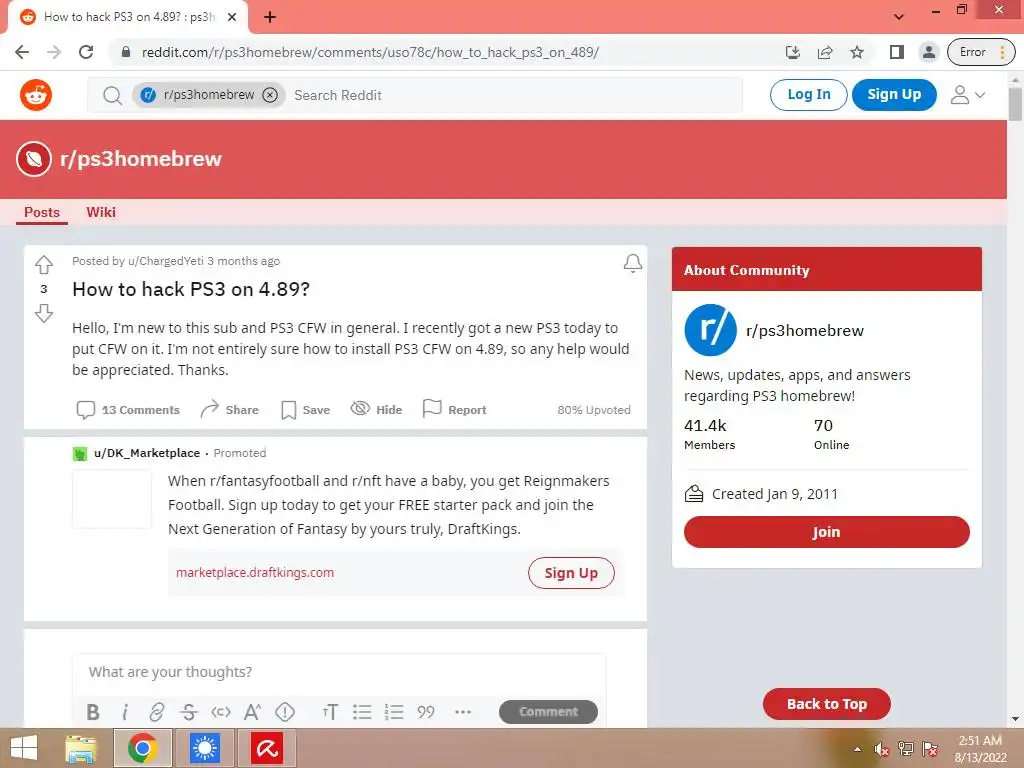Open the Chrome profile icon
Viewport: 1024px width, 768px height.
[x=928, y=52]
